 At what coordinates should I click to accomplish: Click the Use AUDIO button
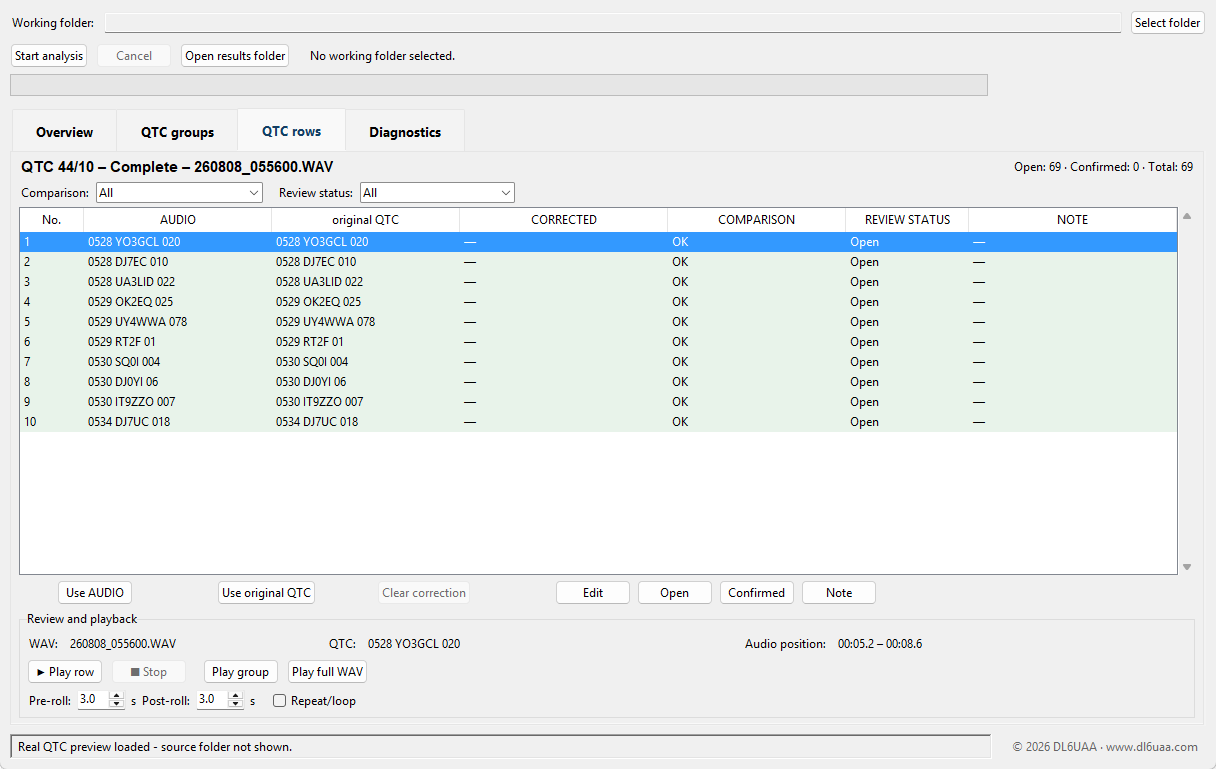pos(95,593)
